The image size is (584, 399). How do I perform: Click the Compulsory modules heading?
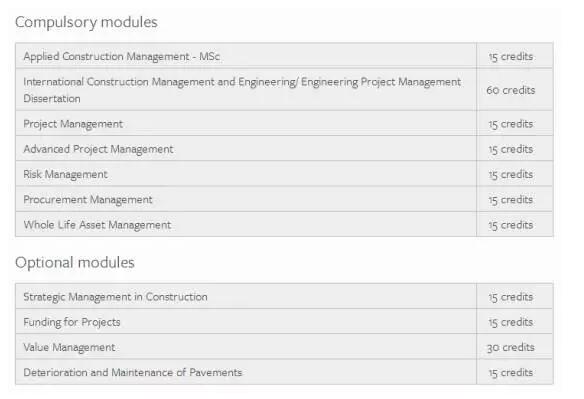tap(86, 22)
